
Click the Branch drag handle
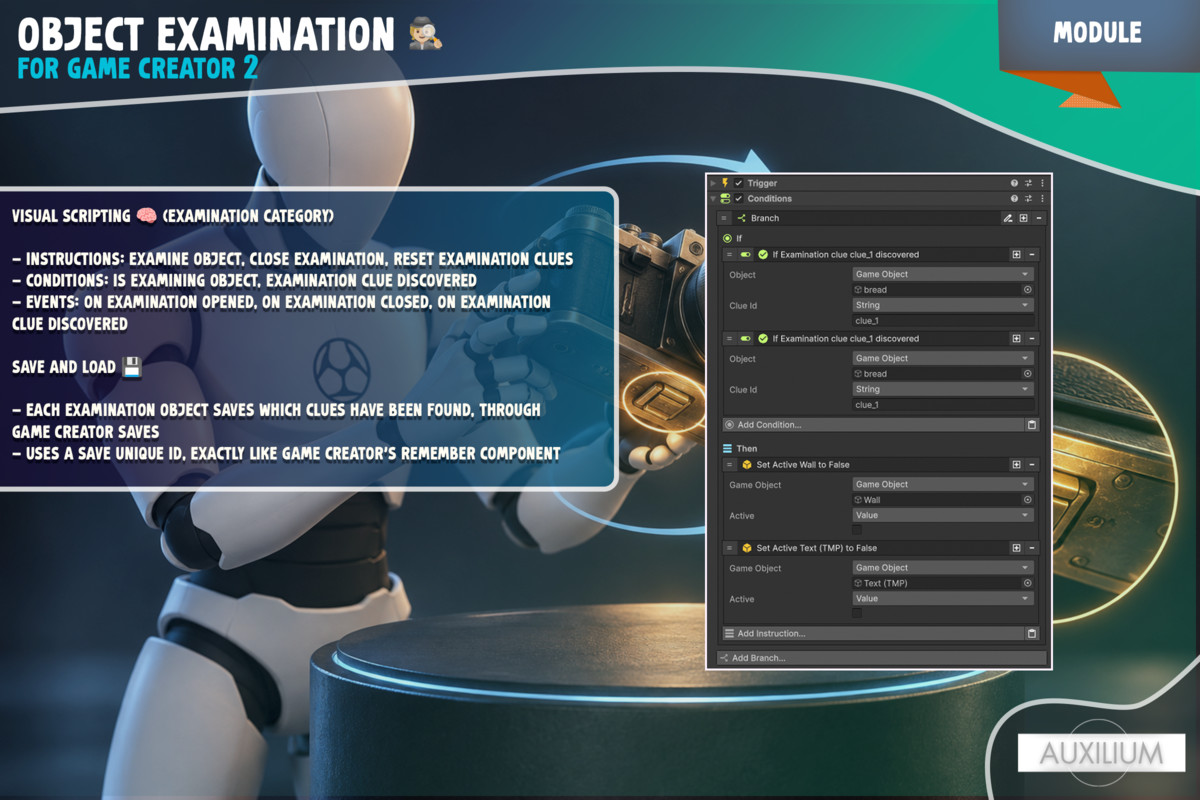coord(724,218)
